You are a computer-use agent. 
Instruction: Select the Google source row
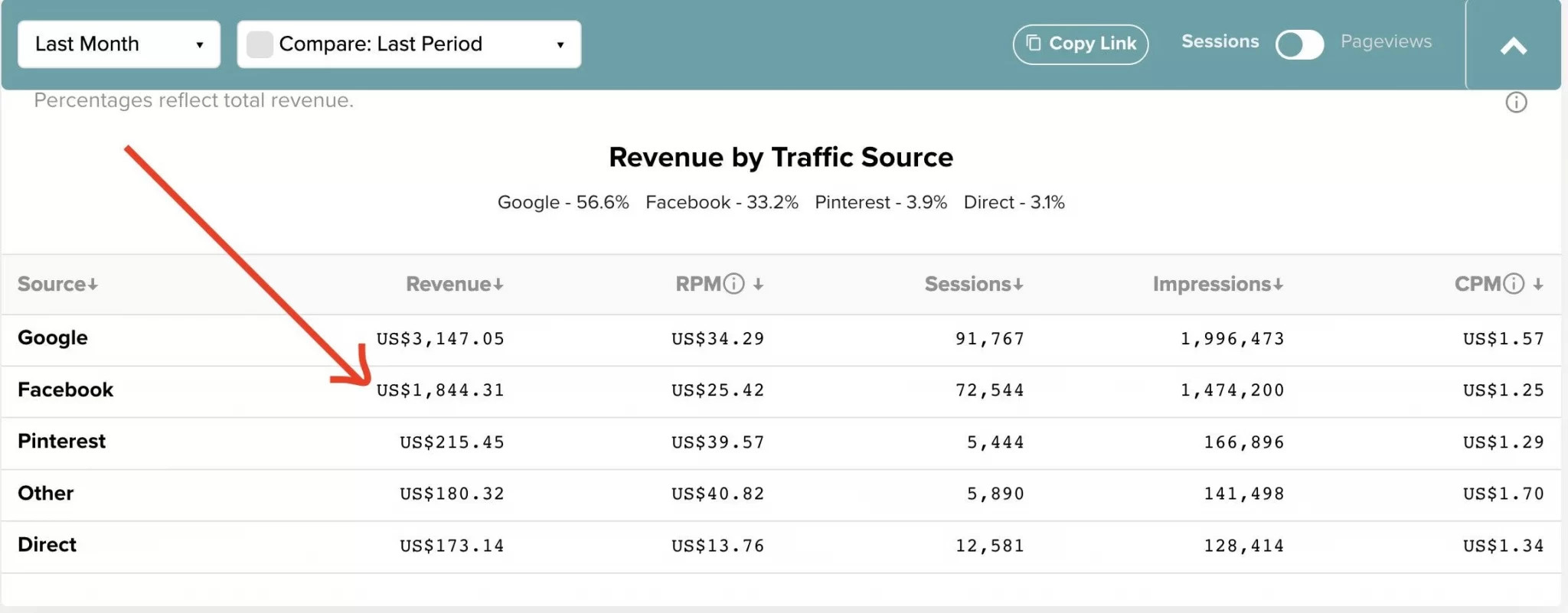point(781,339)
